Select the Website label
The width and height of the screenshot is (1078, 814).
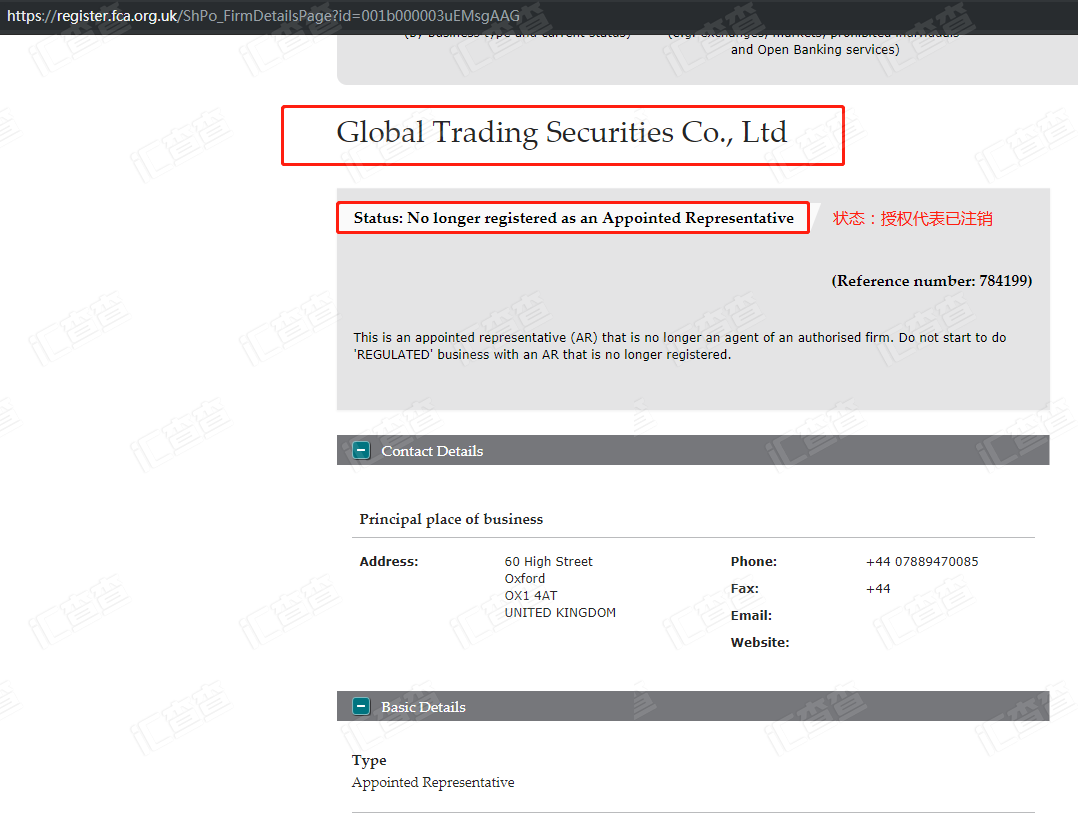pyautogui.click(x=760, y=642)
